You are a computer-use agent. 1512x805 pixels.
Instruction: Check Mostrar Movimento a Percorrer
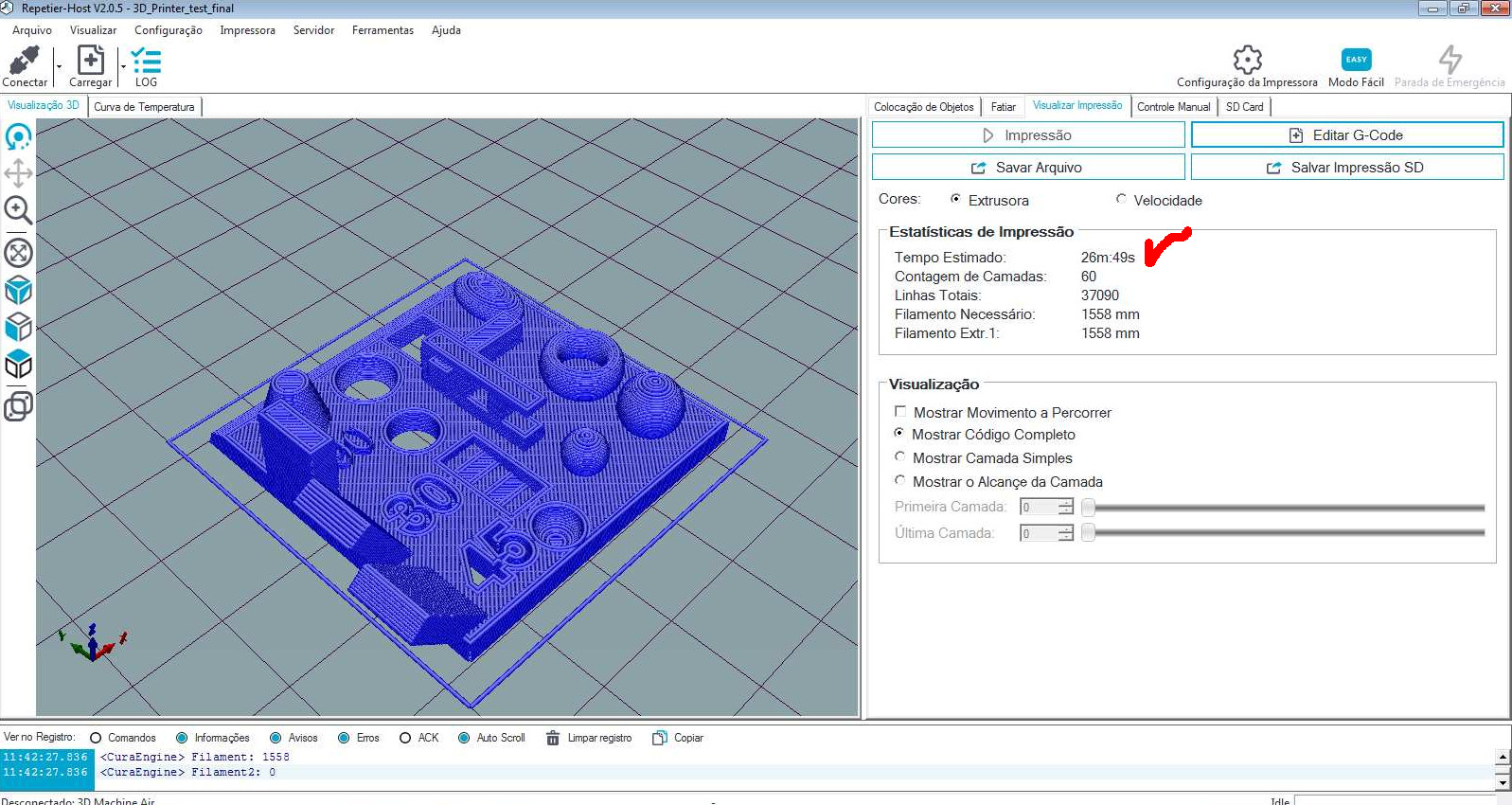pos(900,412)
